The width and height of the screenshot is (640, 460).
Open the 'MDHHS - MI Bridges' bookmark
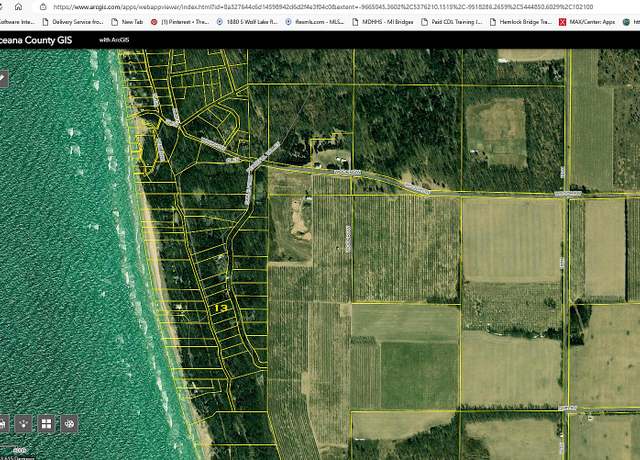(382, 22)
